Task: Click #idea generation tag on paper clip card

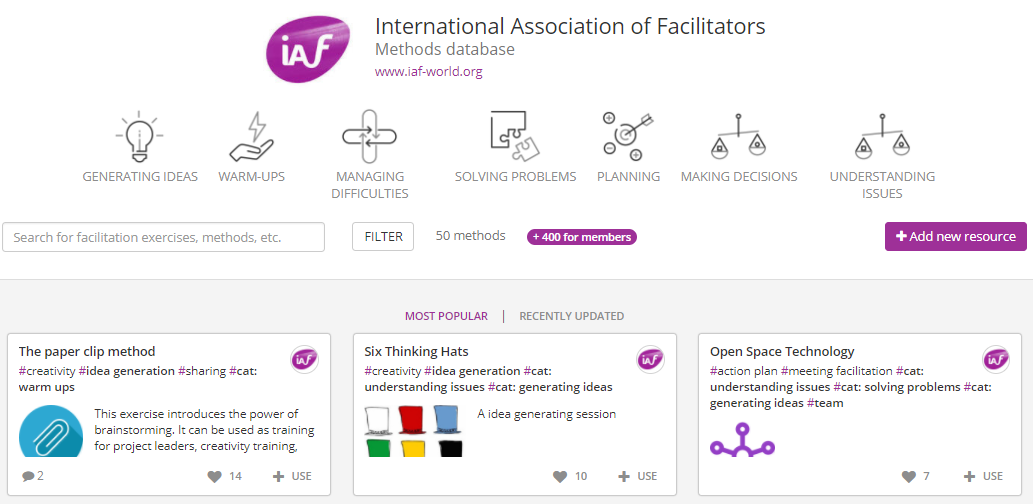Action: point(126,371)
